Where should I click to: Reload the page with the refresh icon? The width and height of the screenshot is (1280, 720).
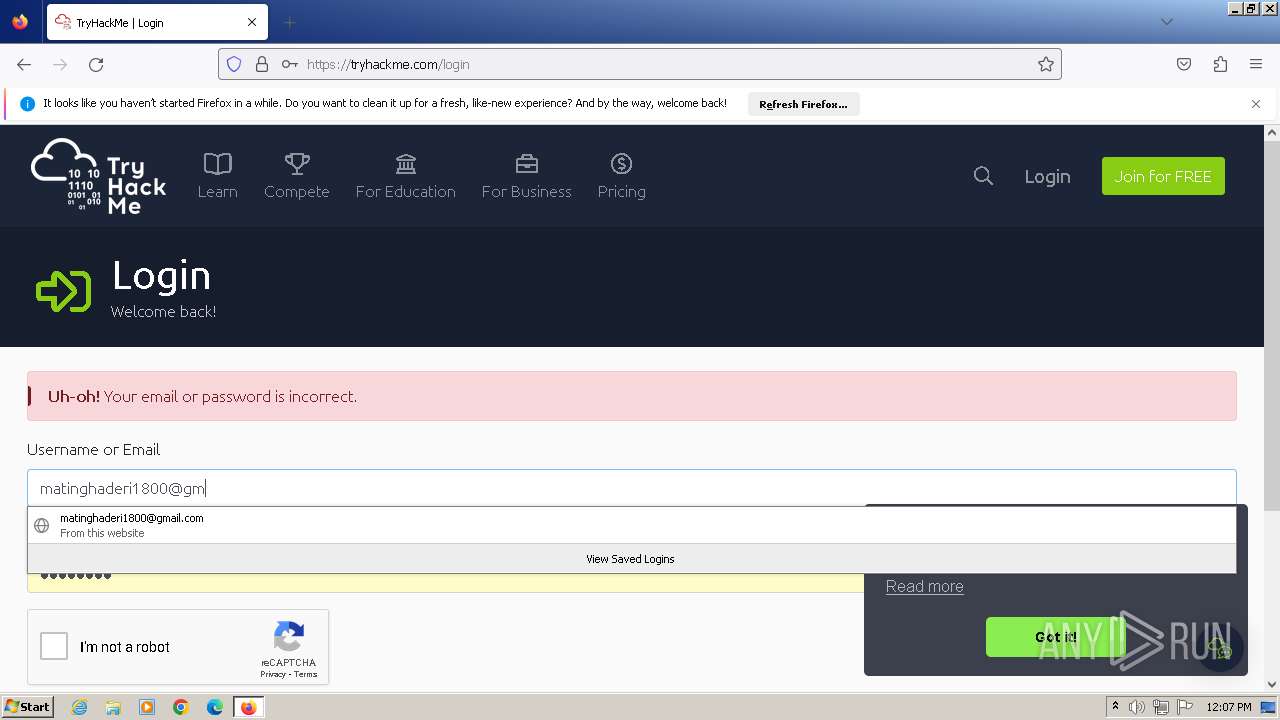(x=96, y=64)
